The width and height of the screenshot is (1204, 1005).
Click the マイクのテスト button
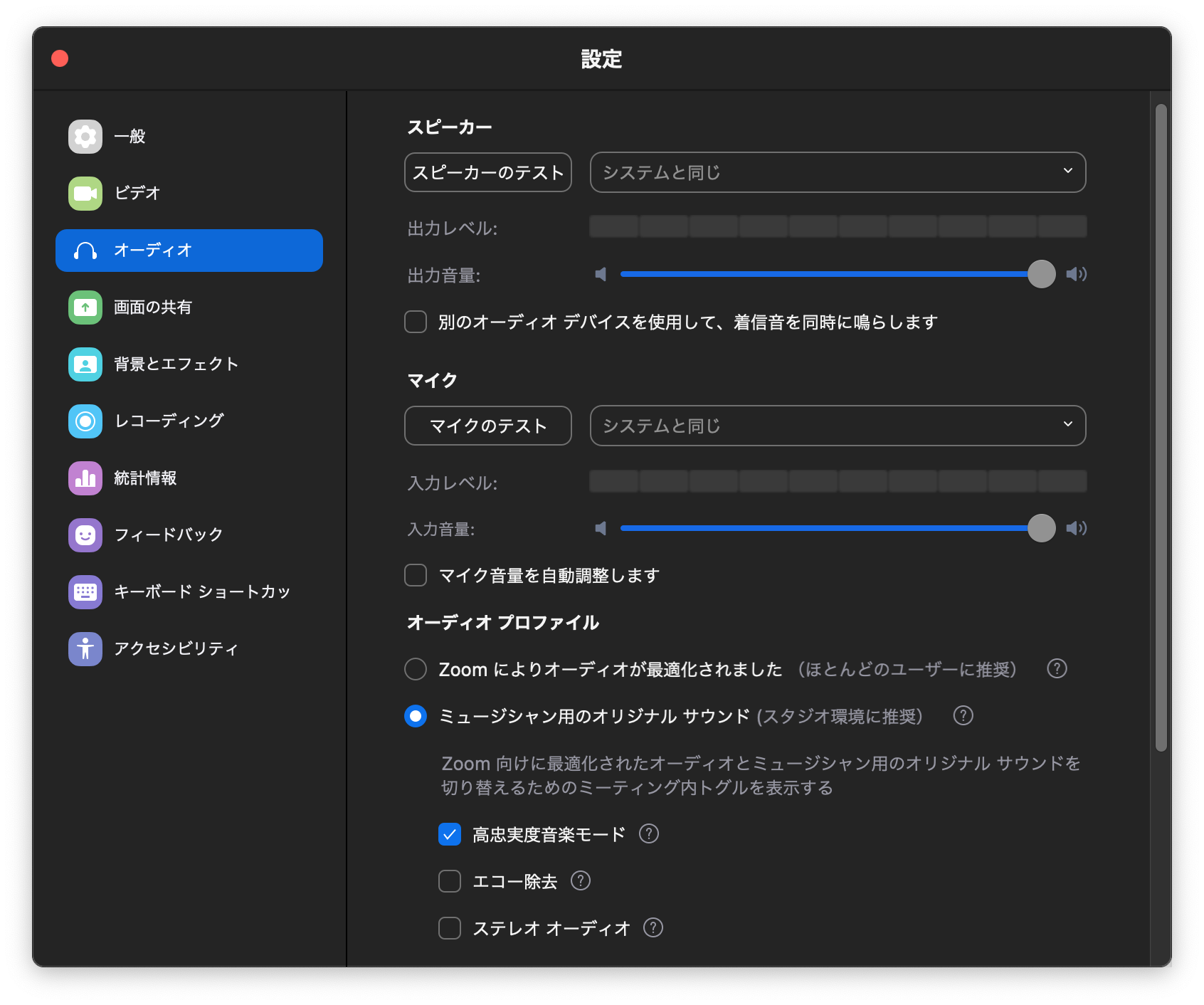tap(487, 426)
